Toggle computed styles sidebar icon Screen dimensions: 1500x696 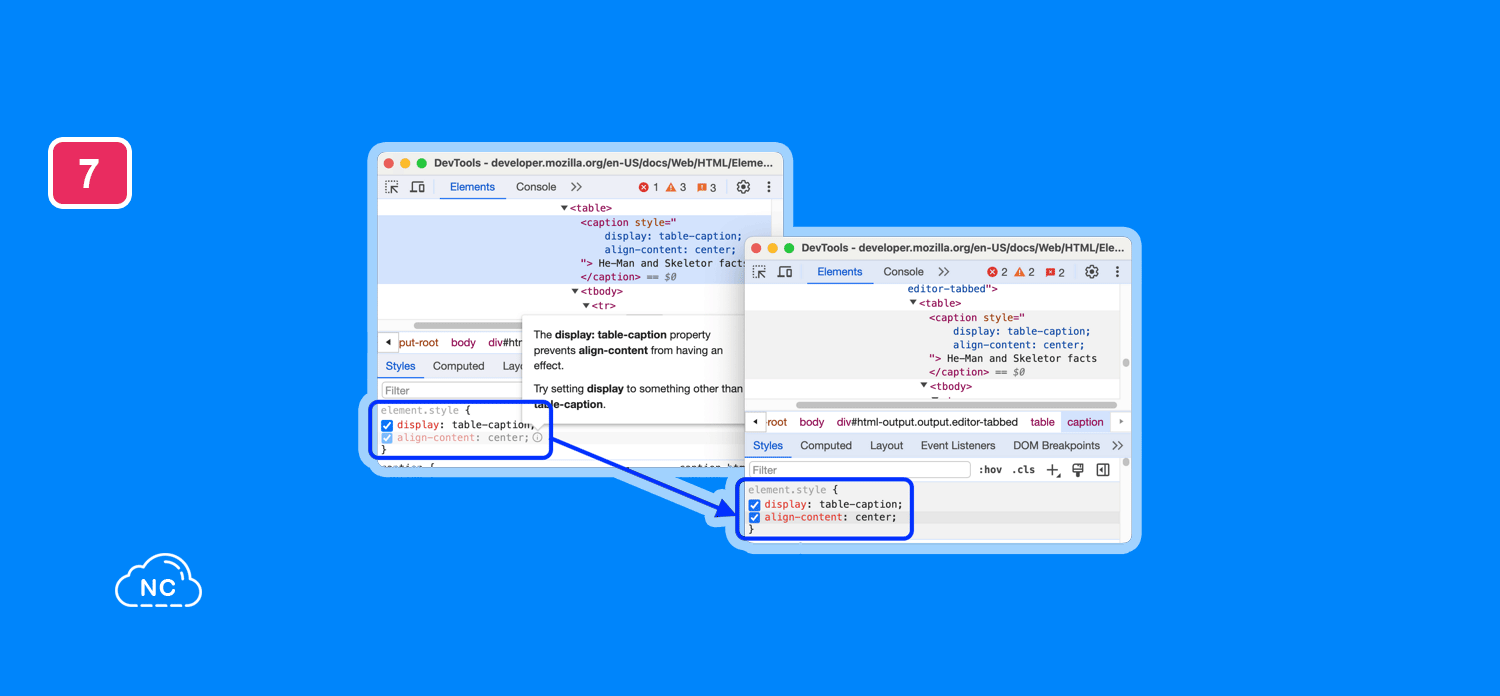click(1103, 470)
